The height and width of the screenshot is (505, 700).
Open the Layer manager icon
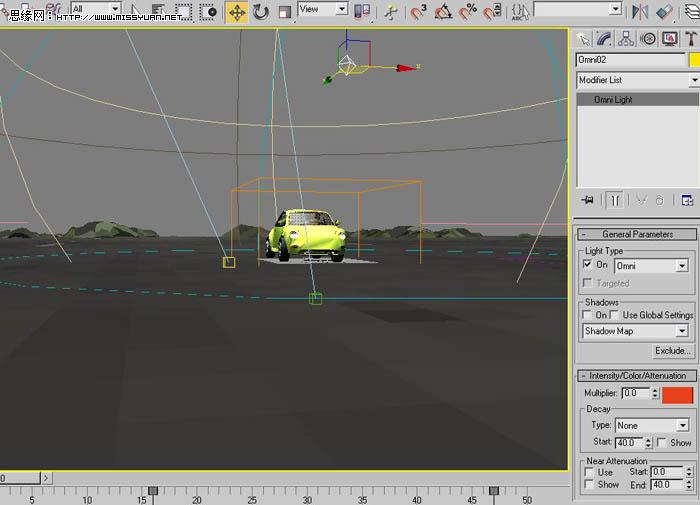point(692,12)
